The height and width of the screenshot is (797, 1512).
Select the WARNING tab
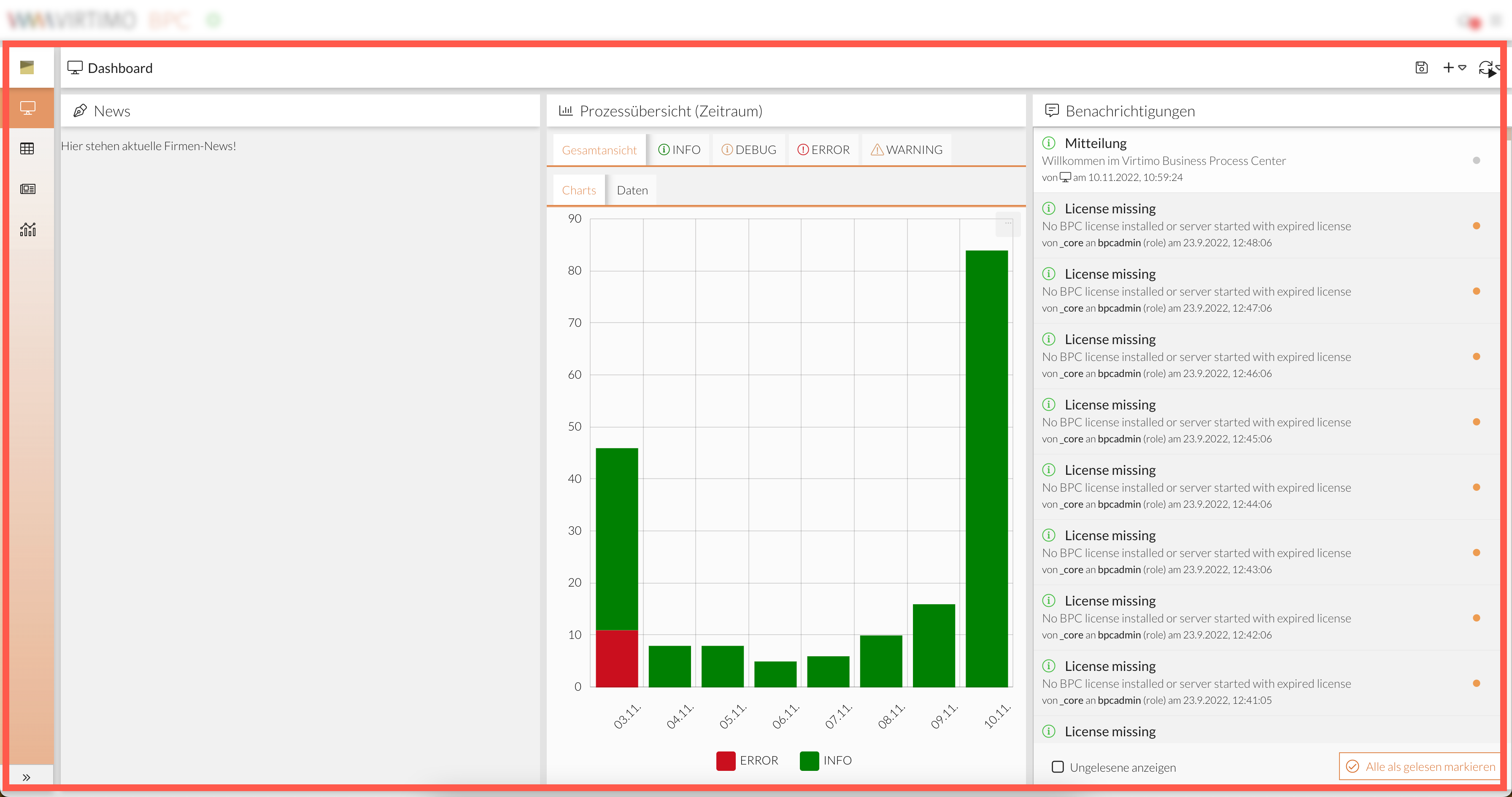907,150
